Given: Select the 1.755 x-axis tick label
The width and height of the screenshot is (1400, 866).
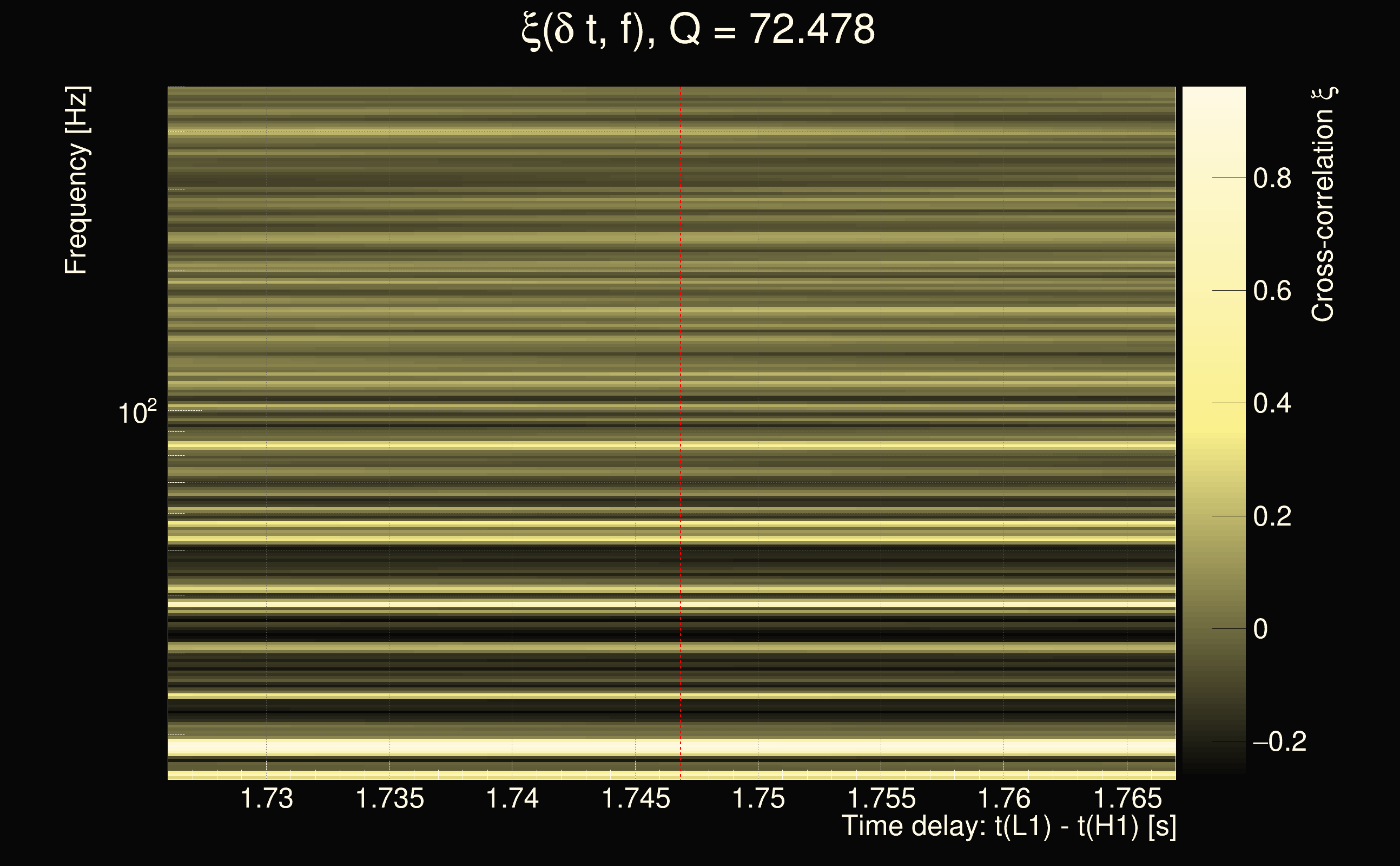Looking at the screenshot, I should pos(881,798).
